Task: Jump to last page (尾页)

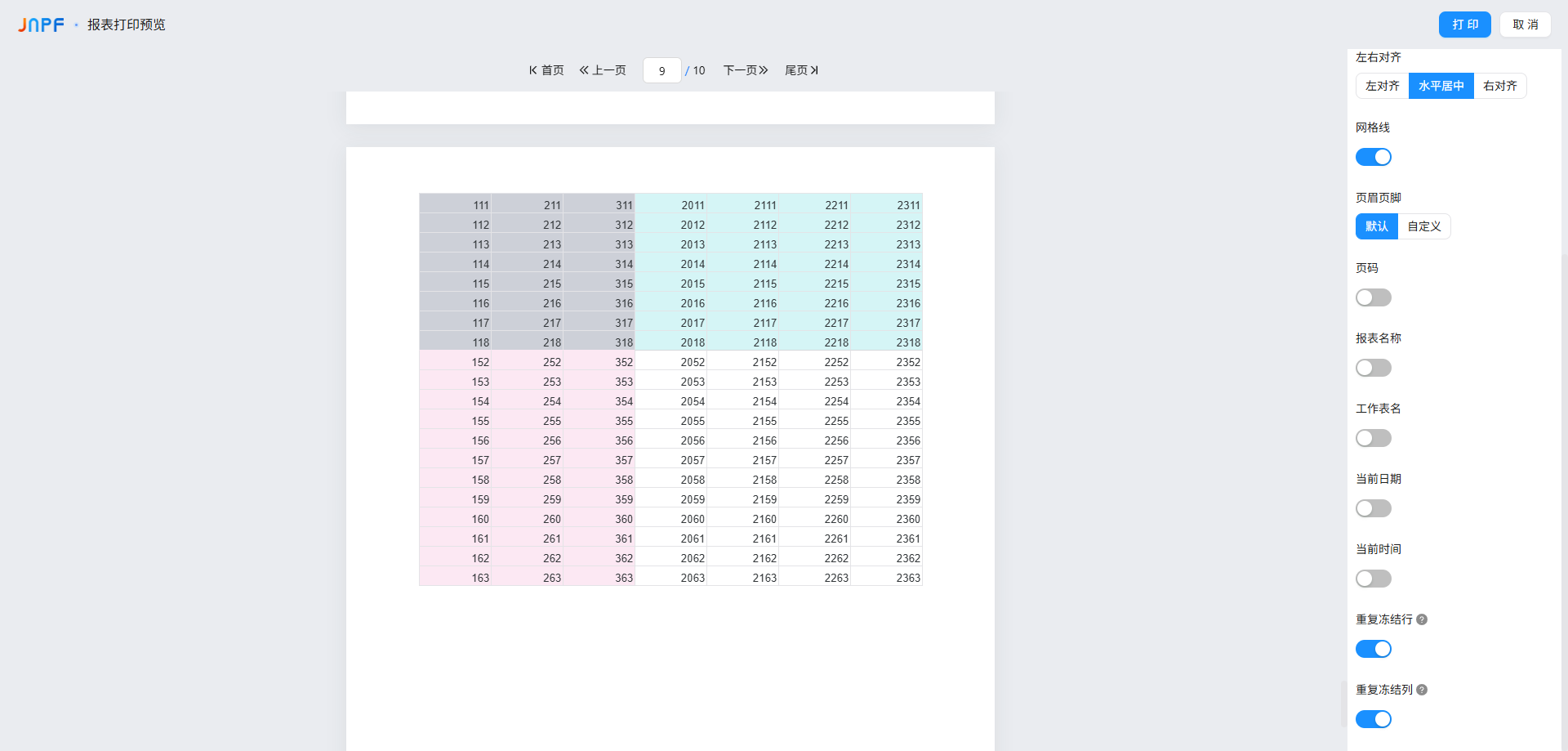Action: pyautogui.click(x=801, y=70)
